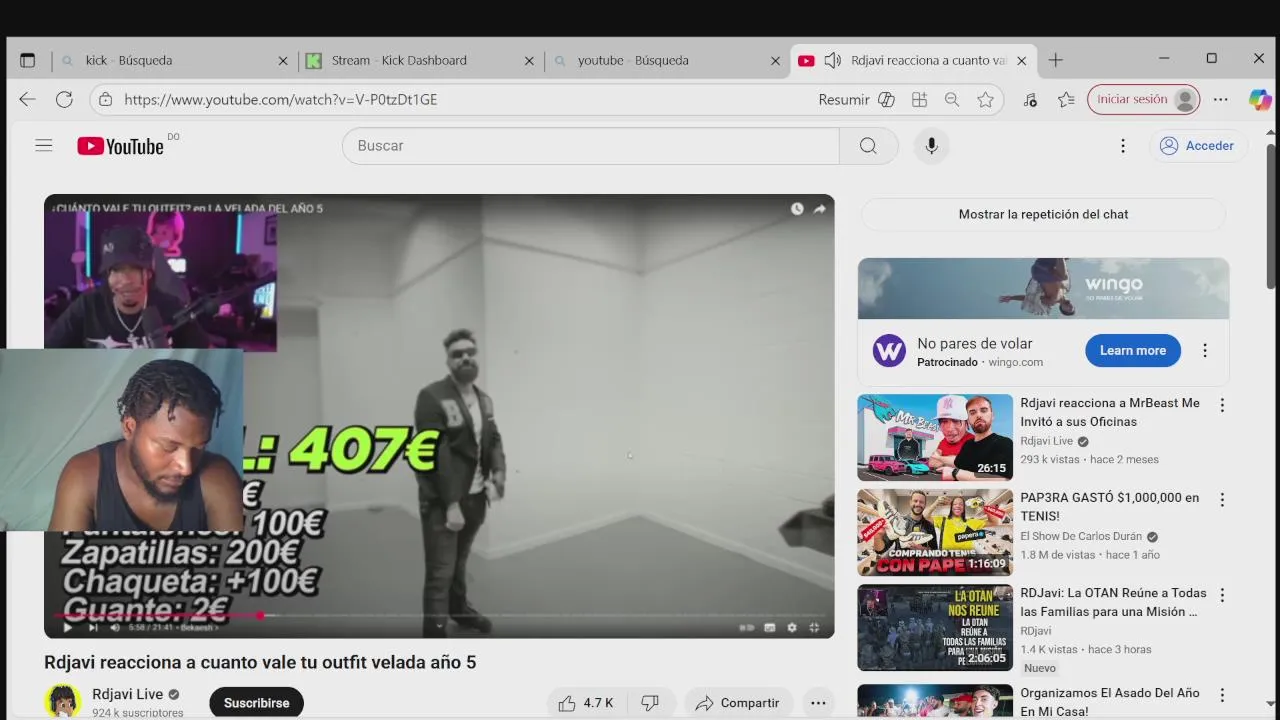The image size is (1280, 720).
Task: Click the Suscribirse button
Action: [256, 703]
